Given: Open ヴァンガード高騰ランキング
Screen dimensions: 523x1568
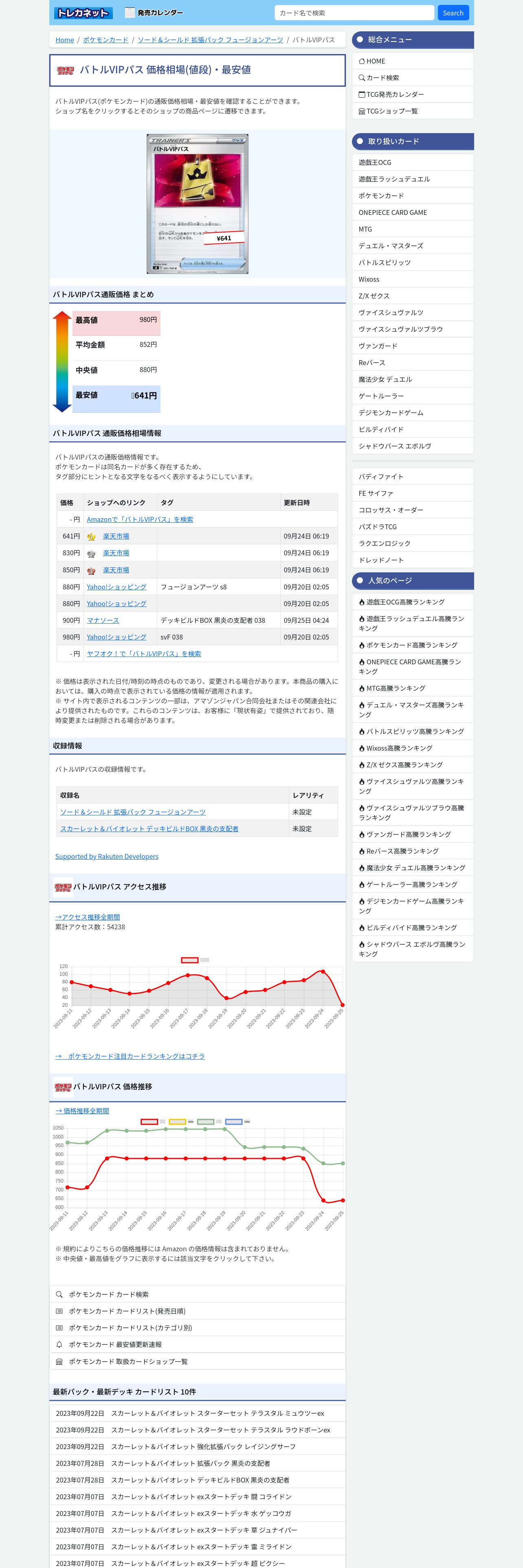Looking at the screenshot, I should pos(413,834).
